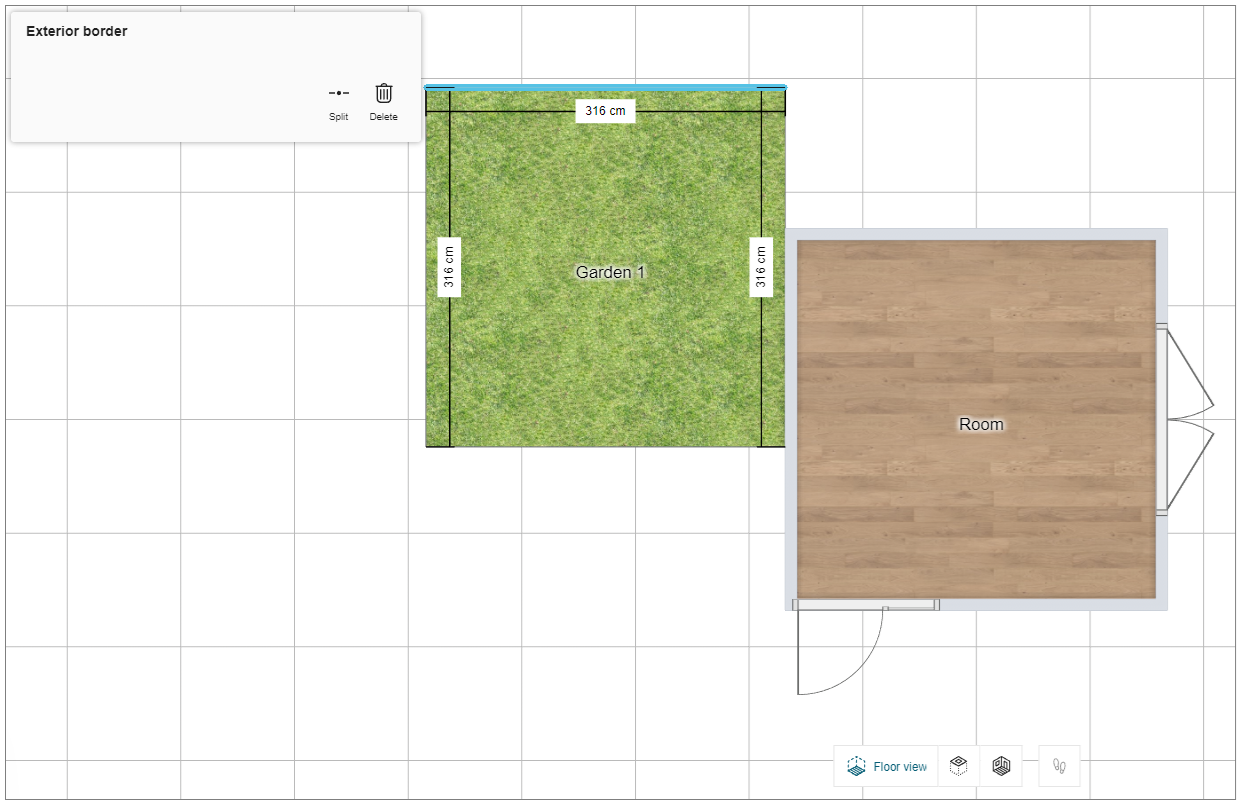This screenshot has width=1240, height=802.
Task: Click the top 316 cm dimension label
Action: click(x=605, y=111)
